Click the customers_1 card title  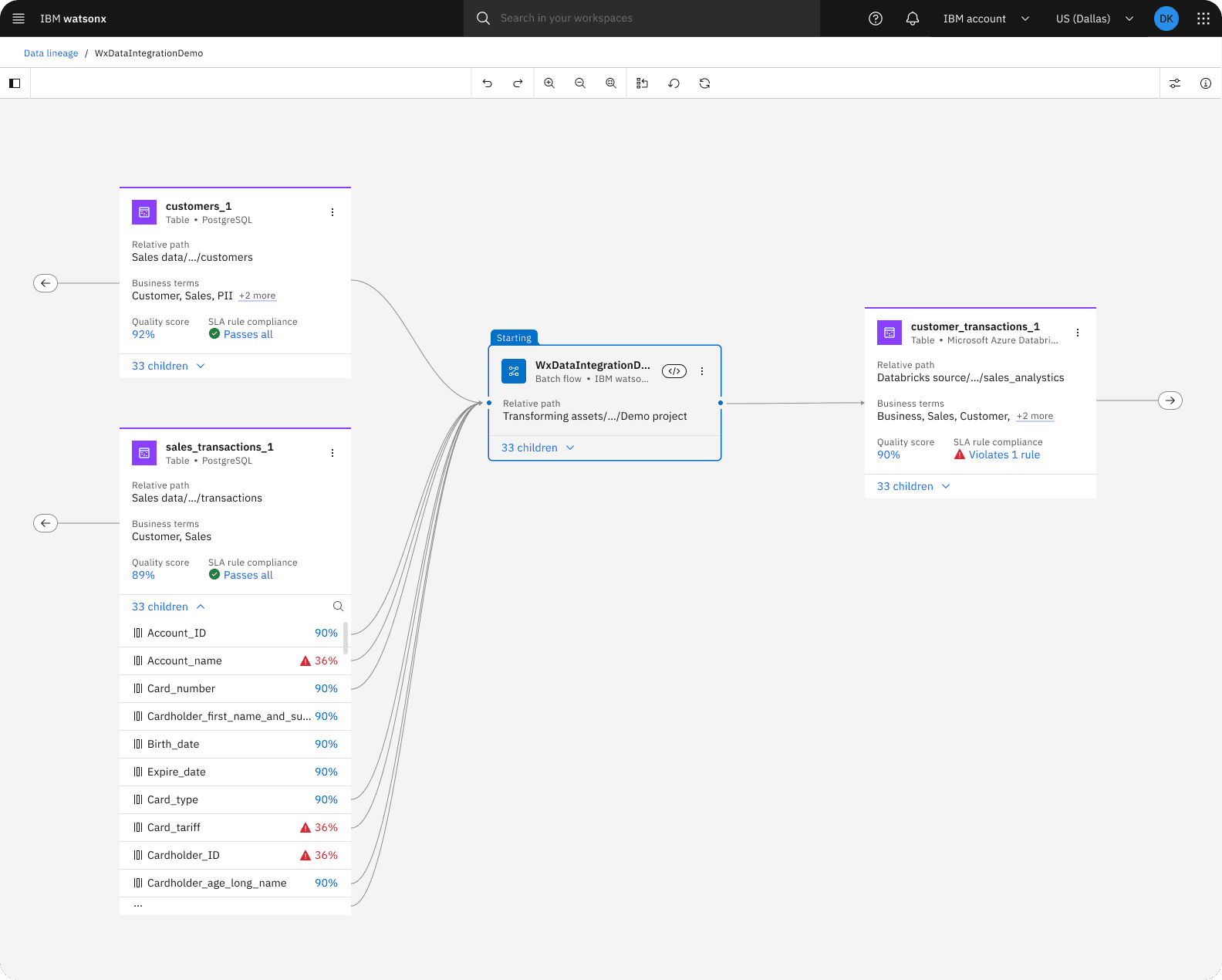(198, 206)
